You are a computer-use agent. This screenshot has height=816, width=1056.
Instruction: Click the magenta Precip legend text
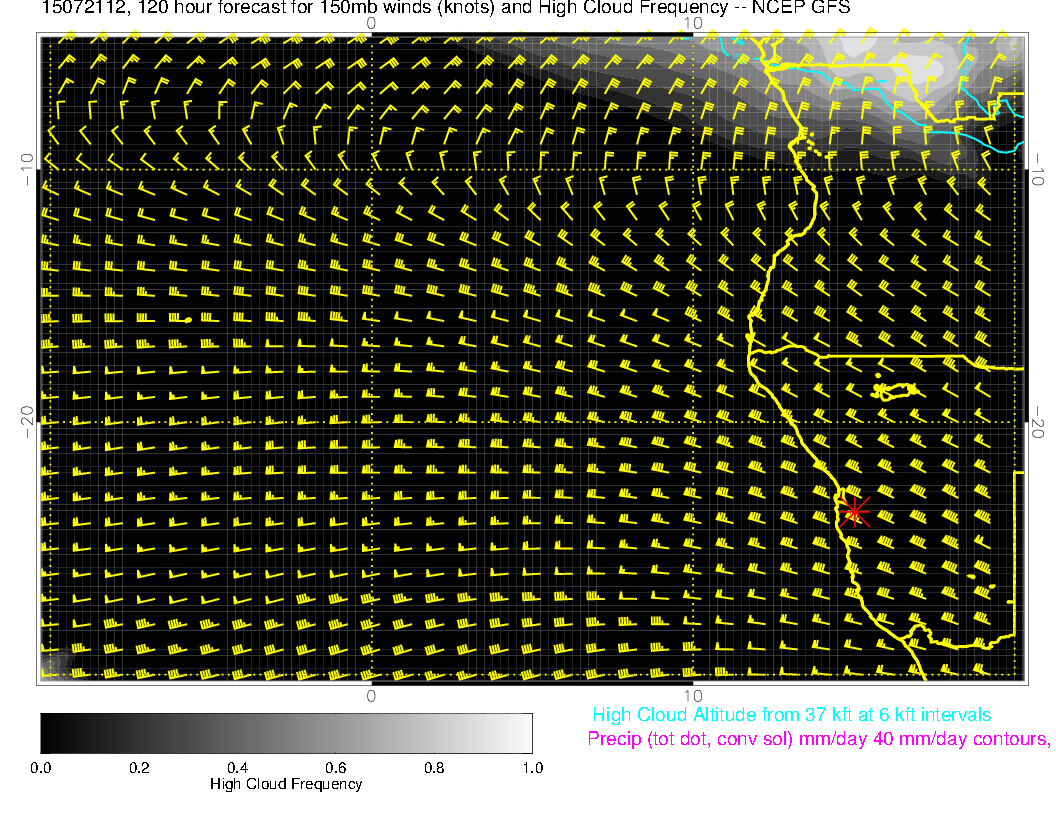tap(818, 739)
